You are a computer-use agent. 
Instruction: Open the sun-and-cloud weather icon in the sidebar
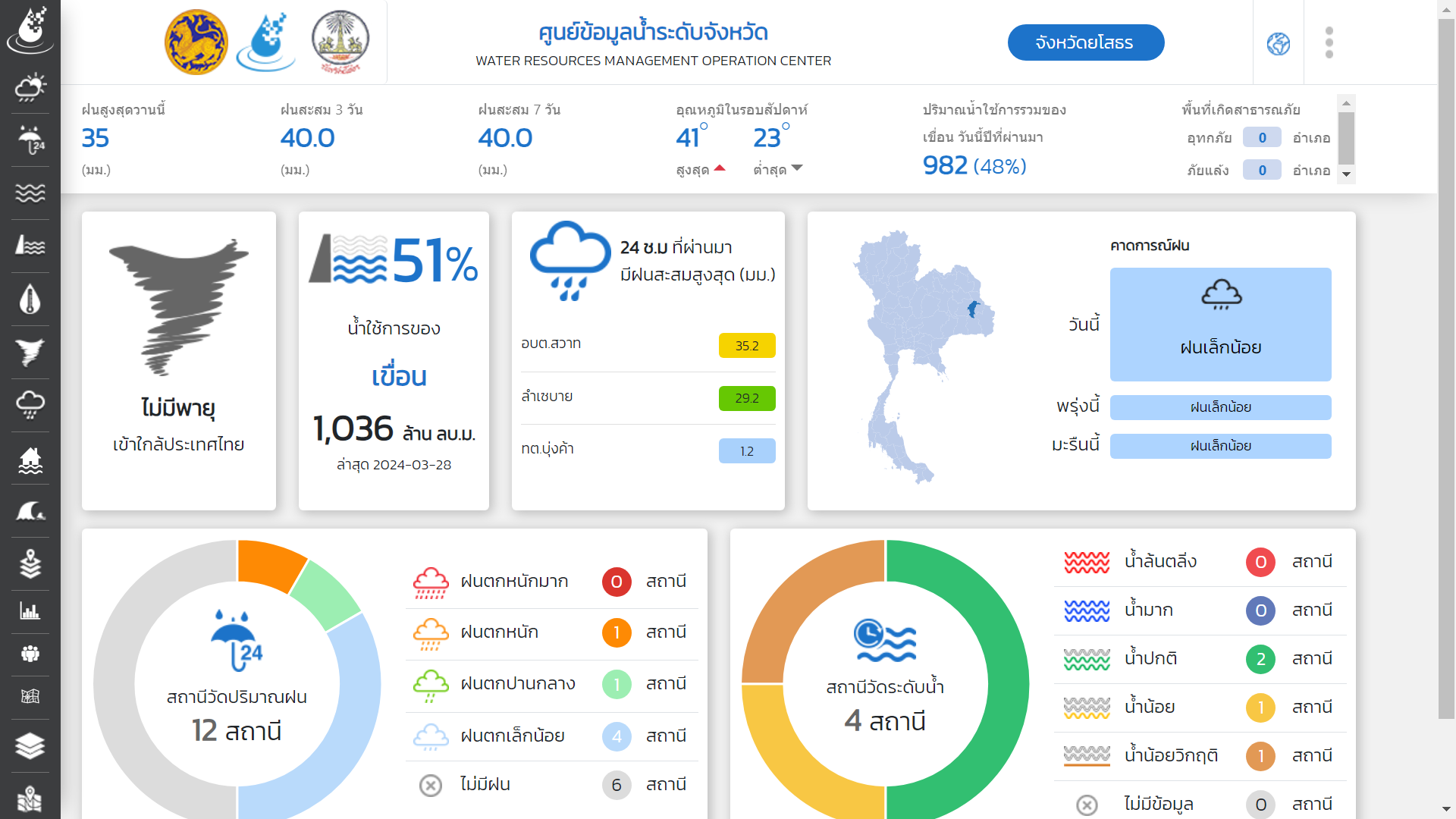pyautogui.click(x=30, y=87)
